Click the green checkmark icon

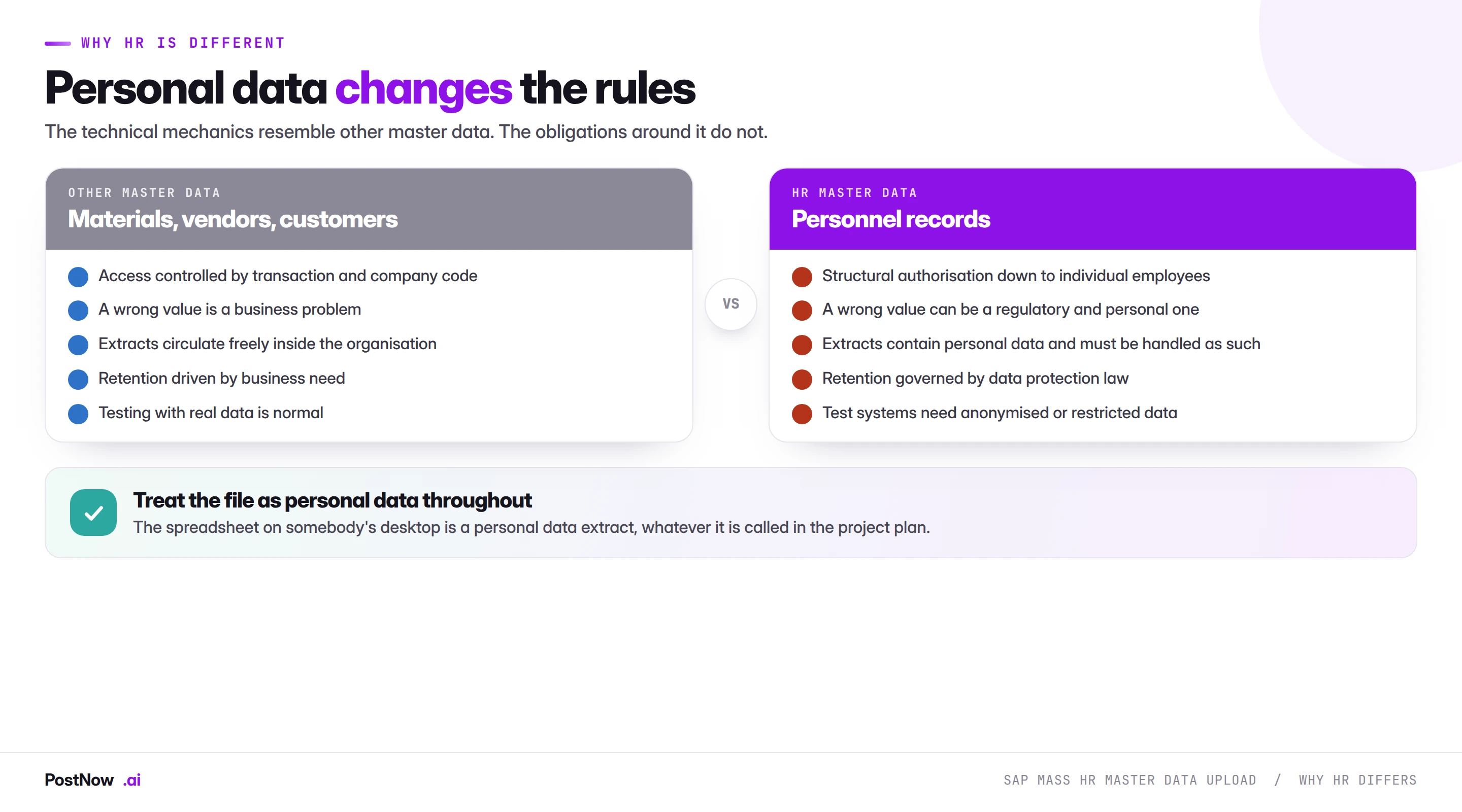click(93, 513)
